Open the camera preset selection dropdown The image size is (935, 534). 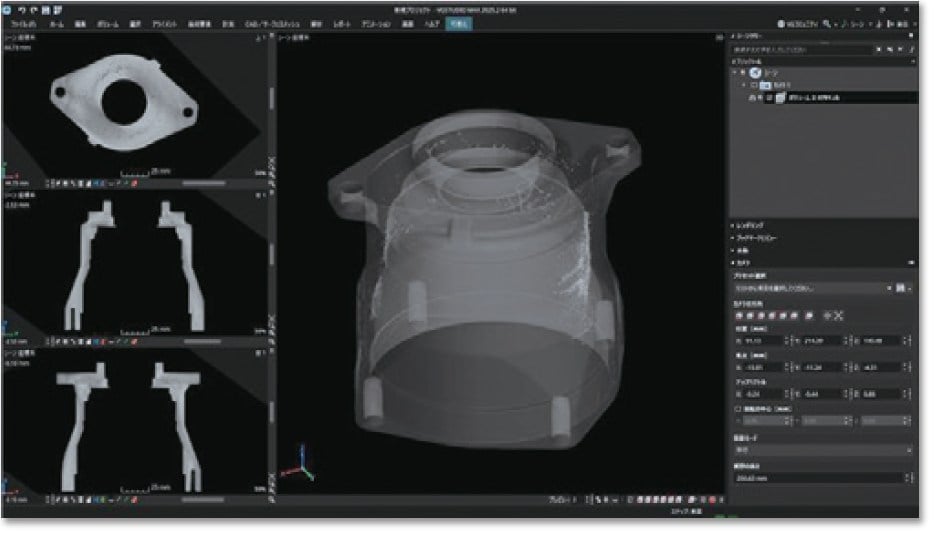[812, 287]
